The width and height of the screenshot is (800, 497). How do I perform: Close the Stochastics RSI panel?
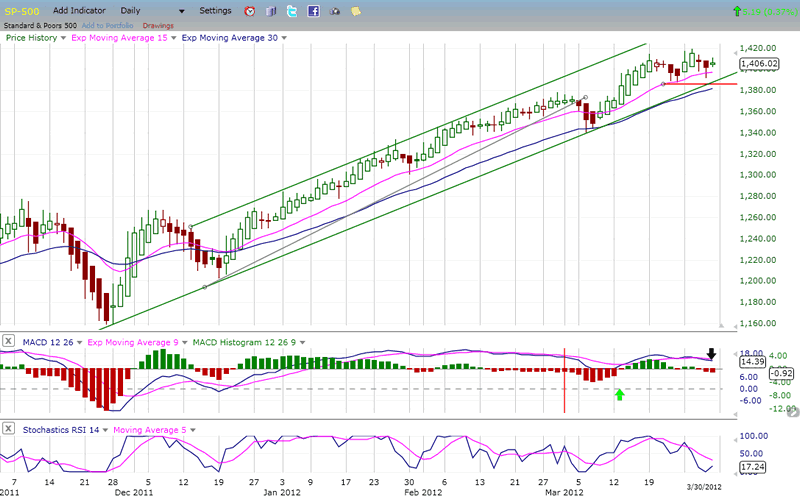click(9, 429)
